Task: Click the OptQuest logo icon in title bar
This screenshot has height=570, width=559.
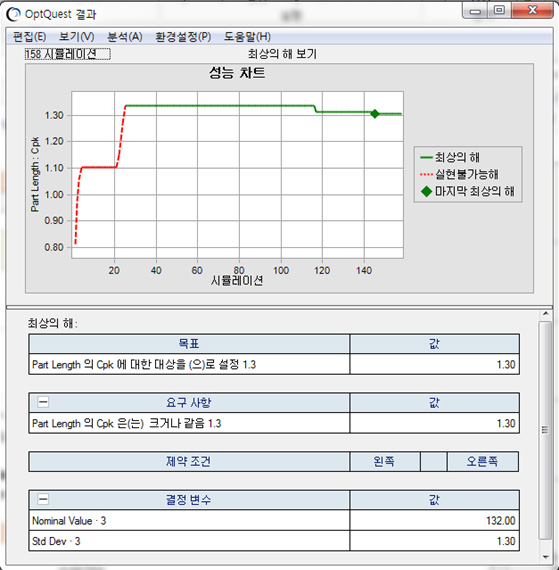Action: (13, 14)
